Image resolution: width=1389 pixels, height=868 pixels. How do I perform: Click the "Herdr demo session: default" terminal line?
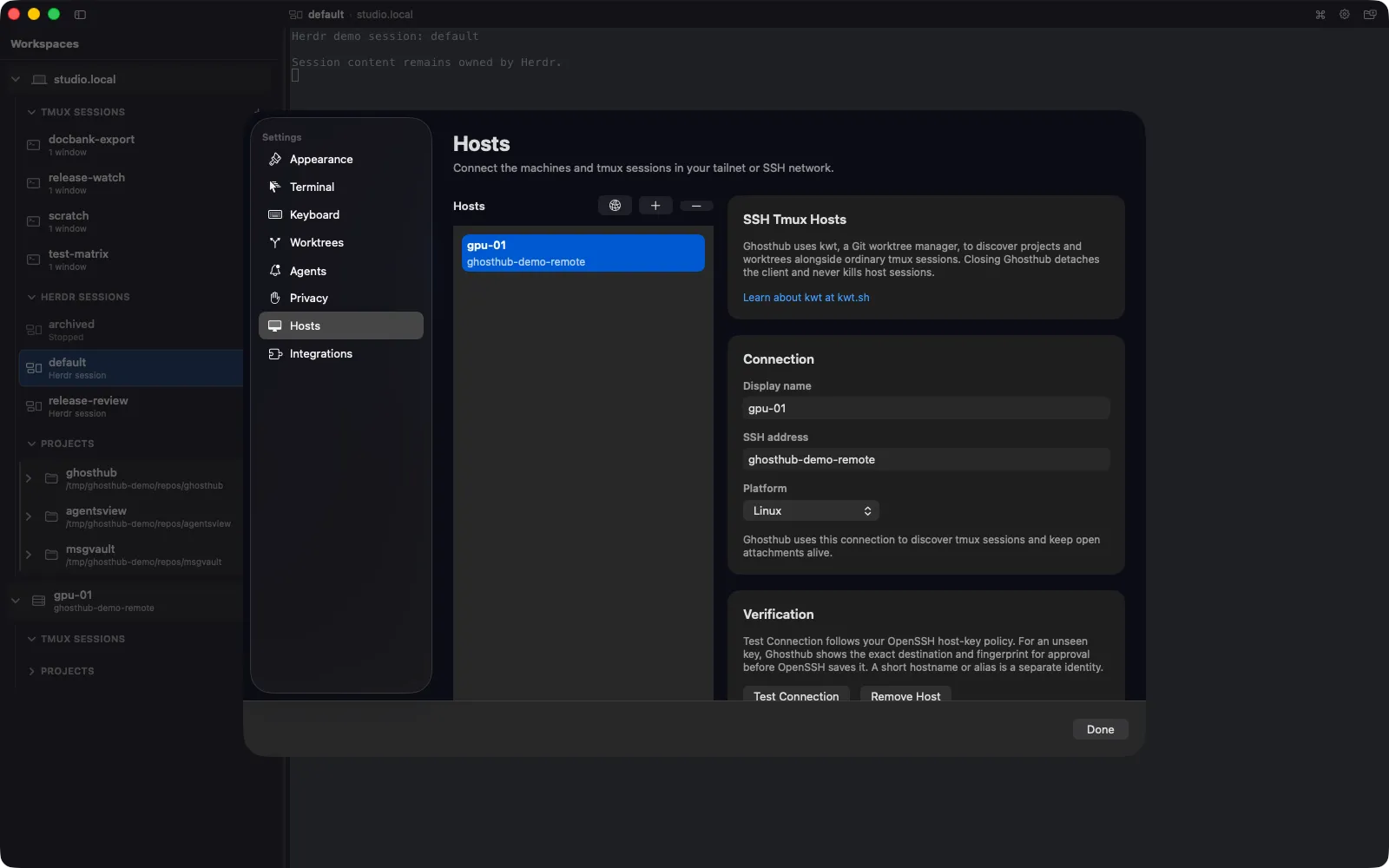click(385, 36)
